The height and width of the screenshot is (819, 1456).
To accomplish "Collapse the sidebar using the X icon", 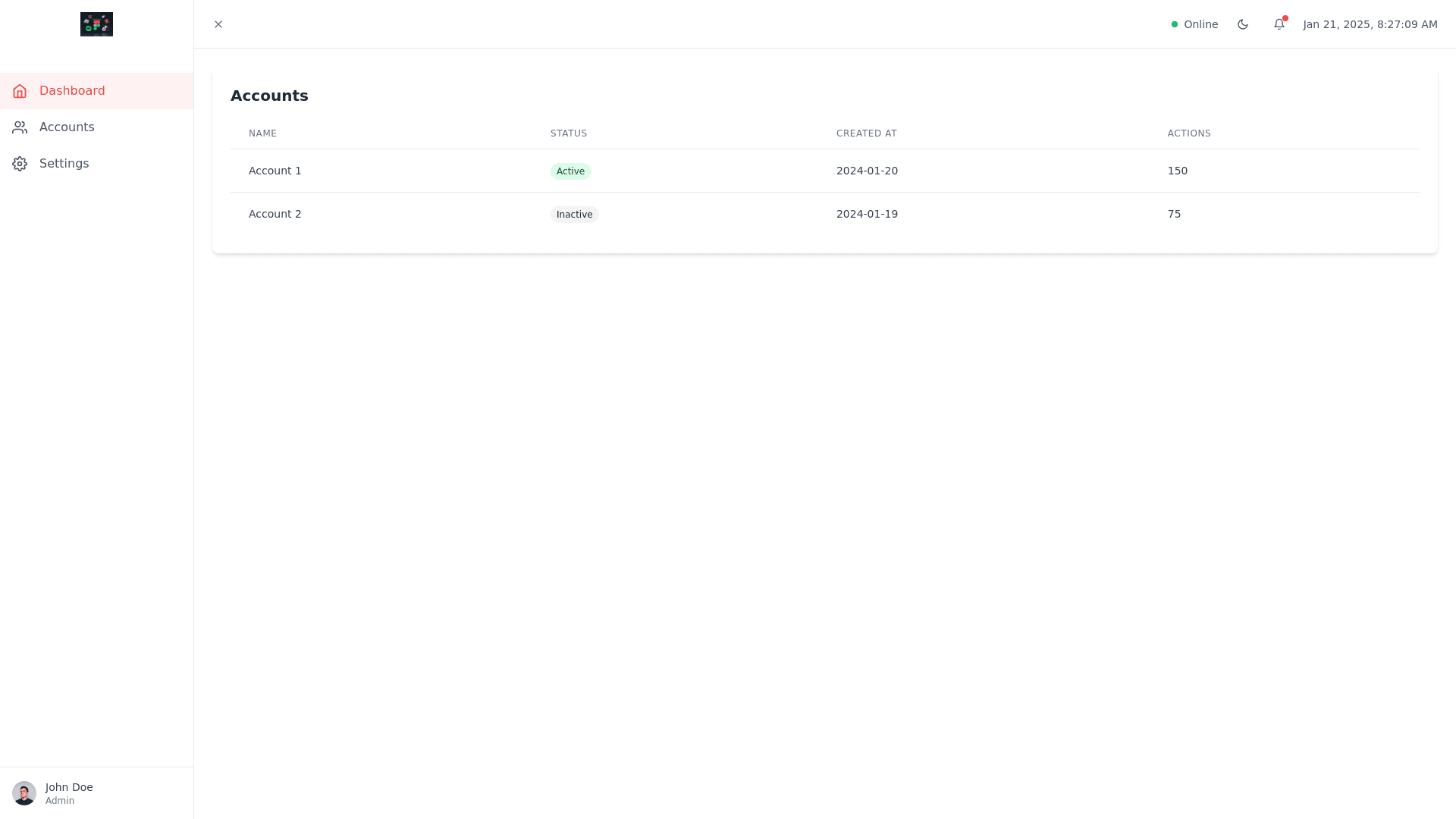I will [218, 24].
